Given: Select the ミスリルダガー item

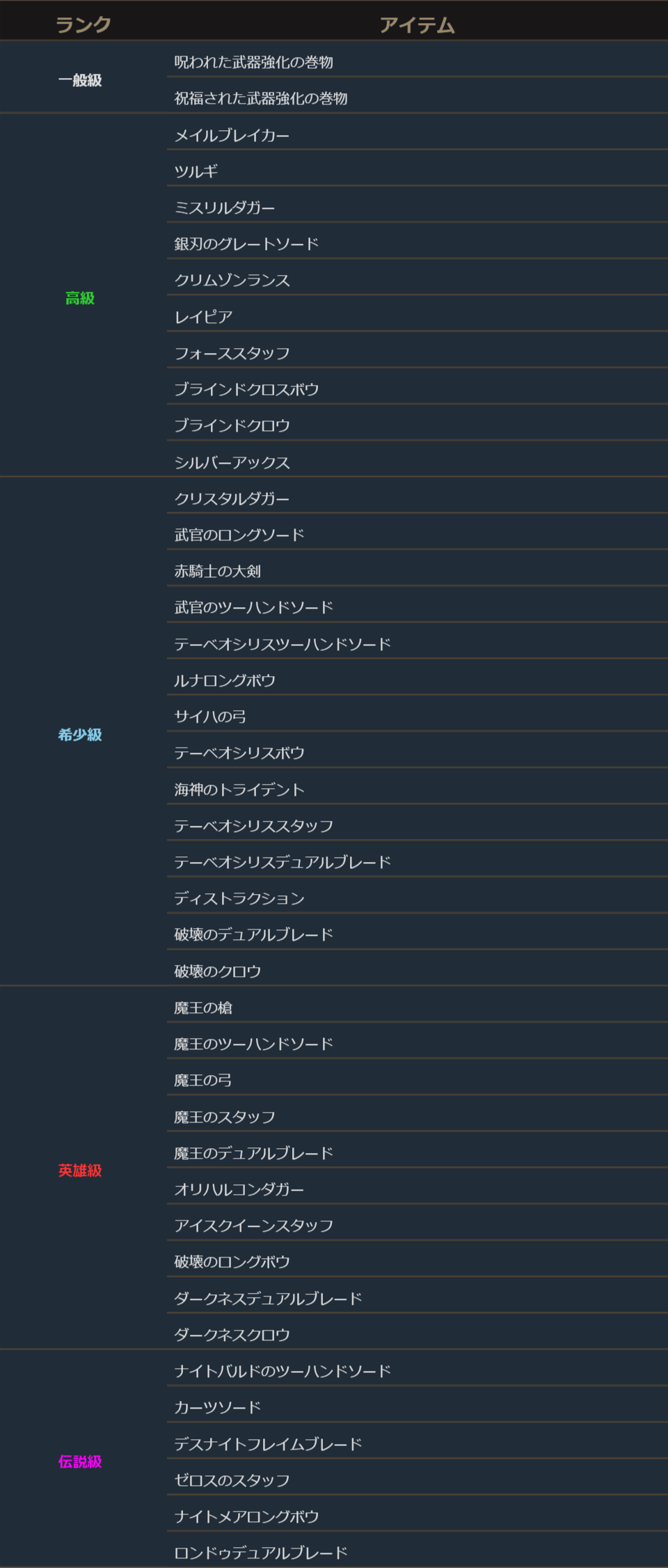Looking at the screenshot, I should (x=225, y=207).
